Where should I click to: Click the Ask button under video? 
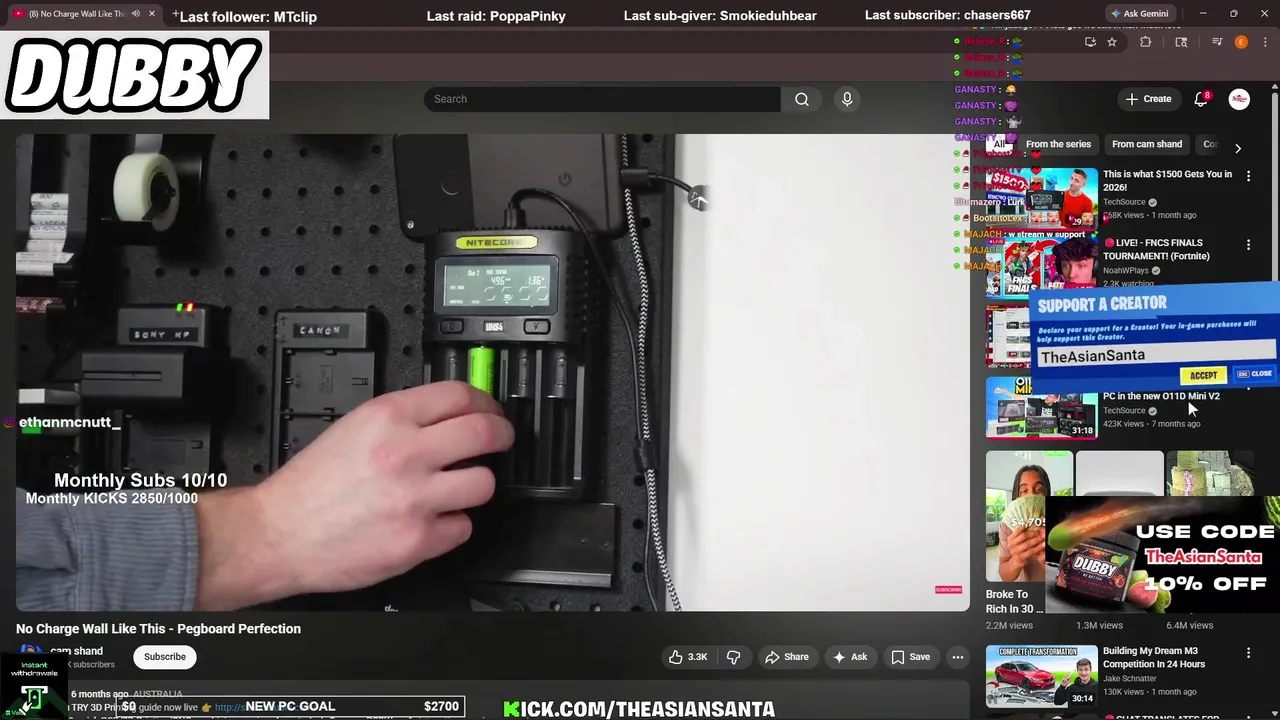coord(850,657)
